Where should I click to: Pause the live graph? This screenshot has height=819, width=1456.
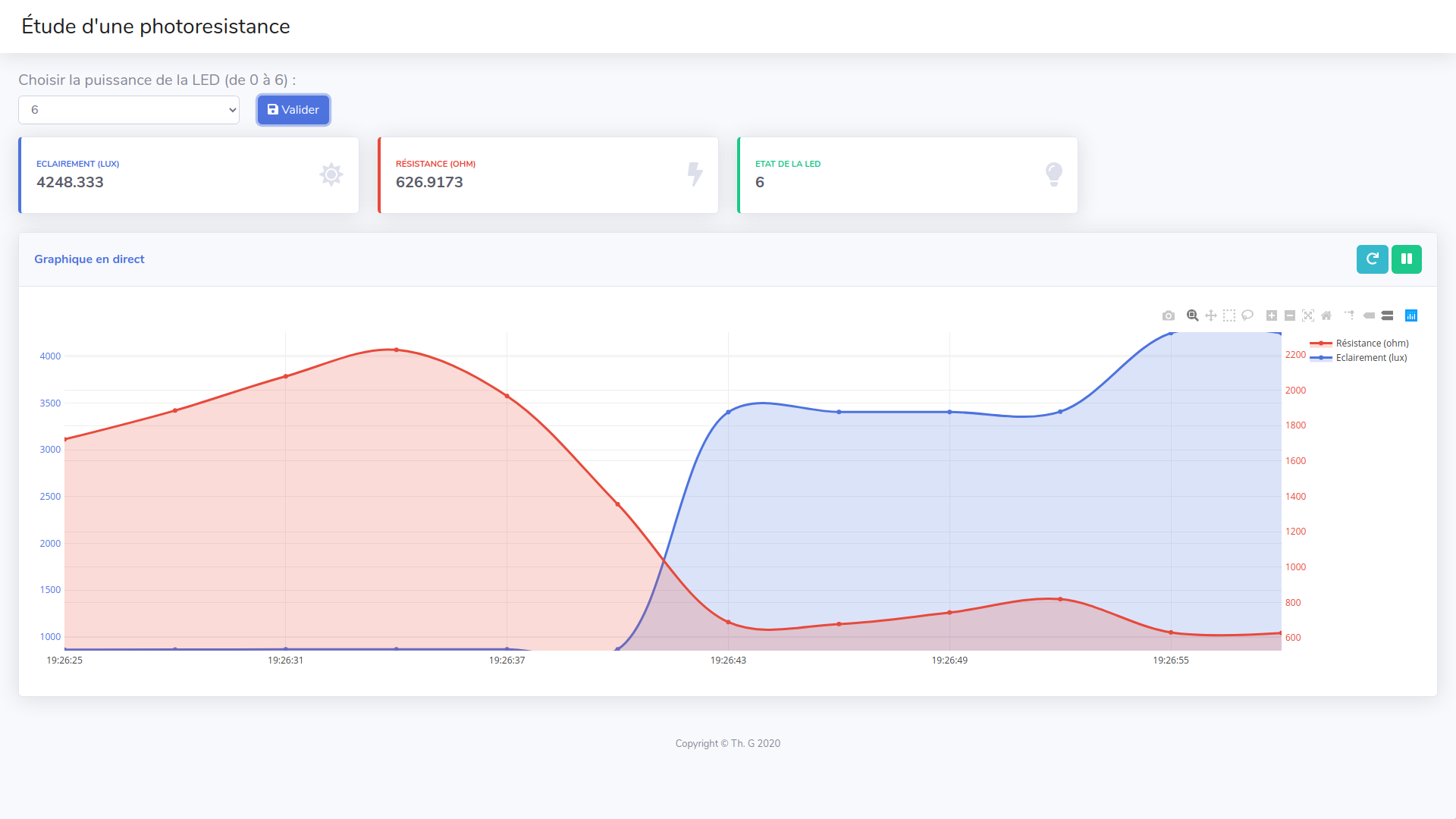(1406, 259)
